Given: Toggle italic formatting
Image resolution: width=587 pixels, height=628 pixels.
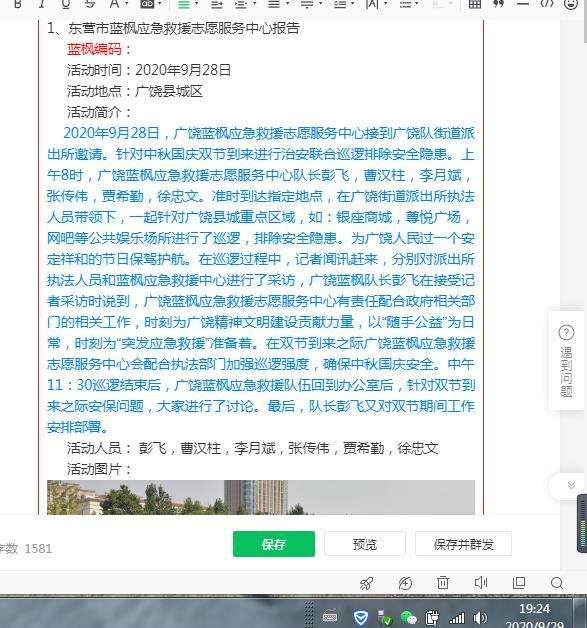Looking at the screenshot, I should pos(41,4).
